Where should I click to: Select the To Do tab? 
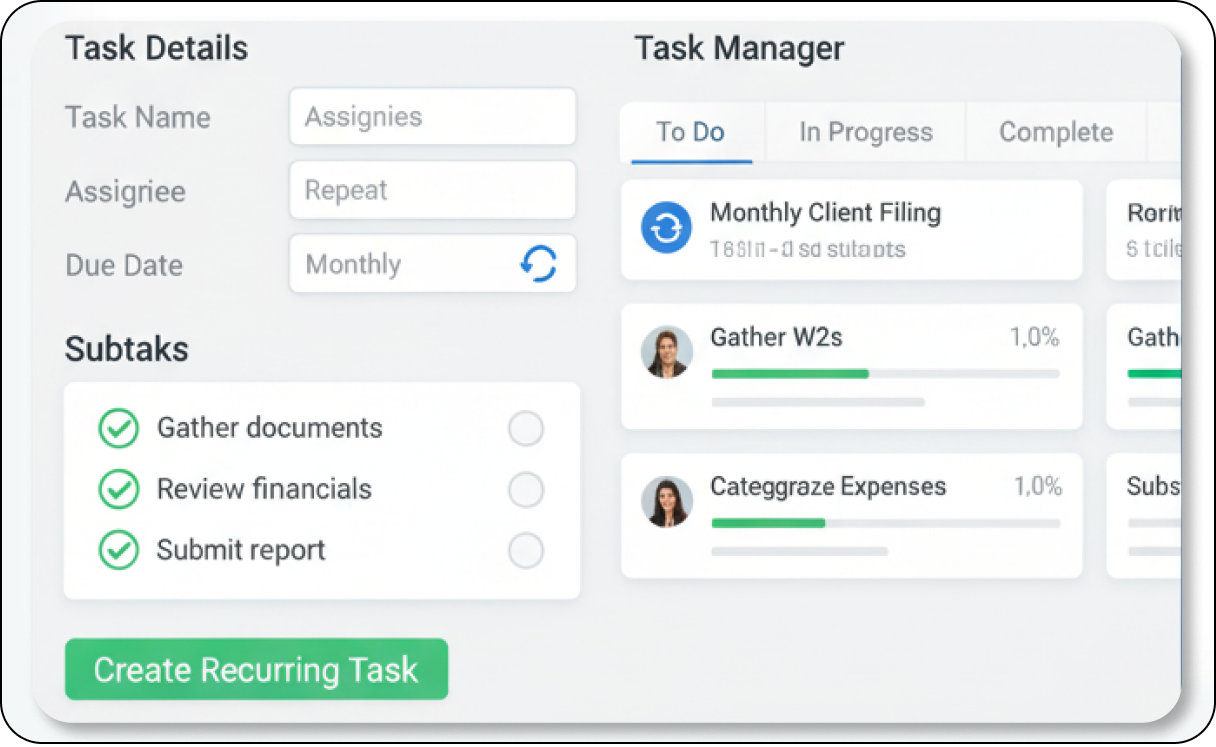coord(690,132)
